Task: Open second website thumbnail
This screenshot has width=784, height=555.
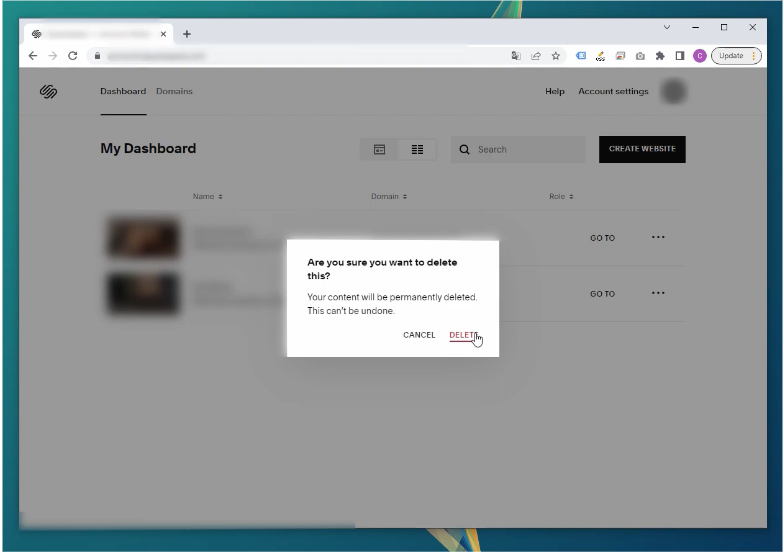Action: pos(144,294)
